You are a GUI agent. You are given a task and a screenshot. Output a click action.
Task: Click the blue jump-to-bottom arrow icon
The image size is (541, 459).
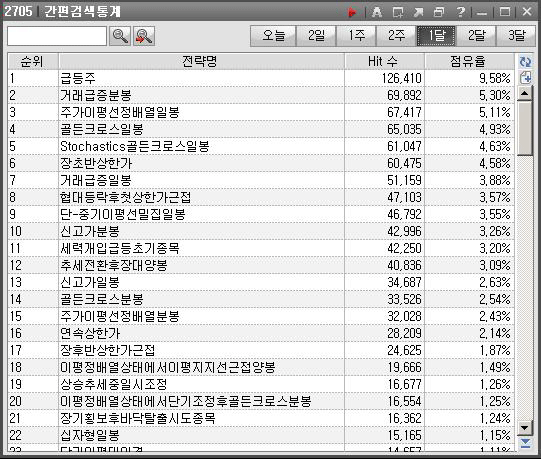(x=525, y=443)
